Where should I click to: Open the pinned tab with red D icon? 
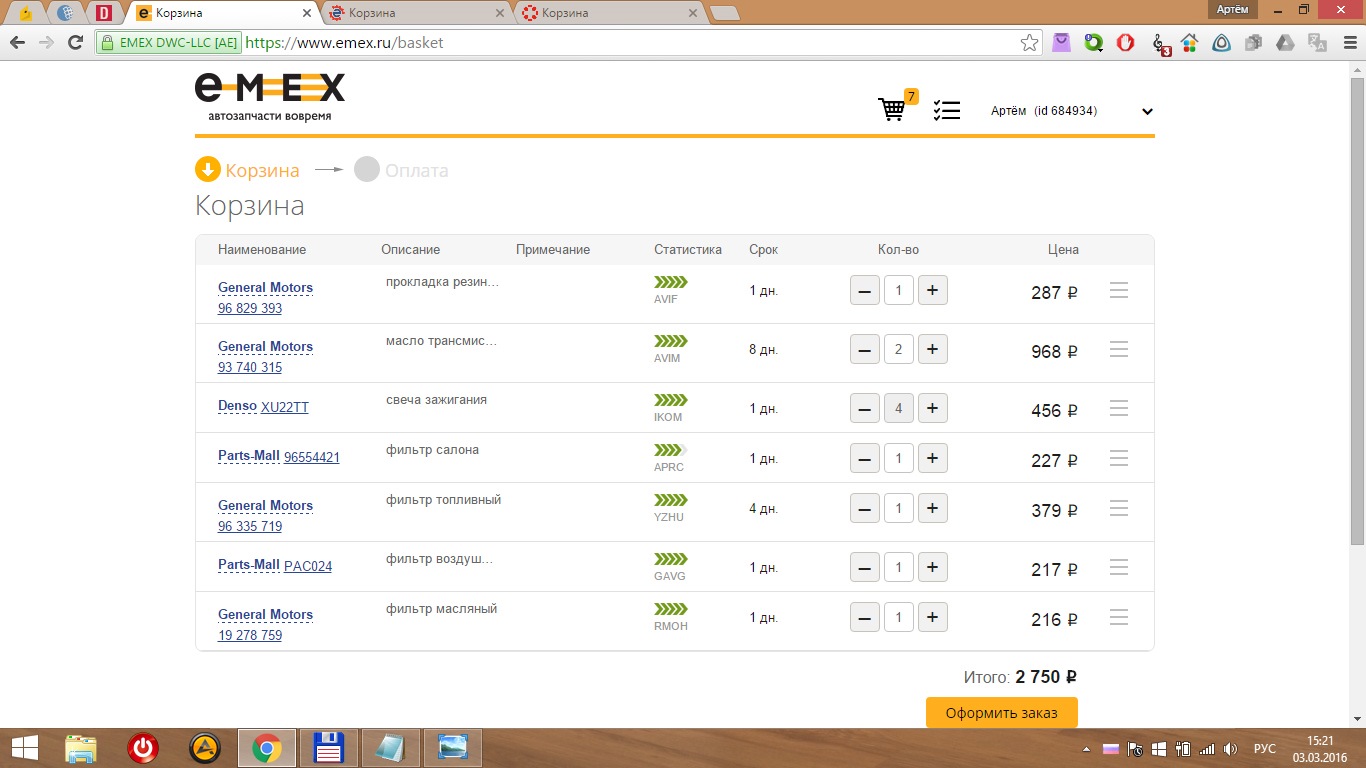pos(103,13)
